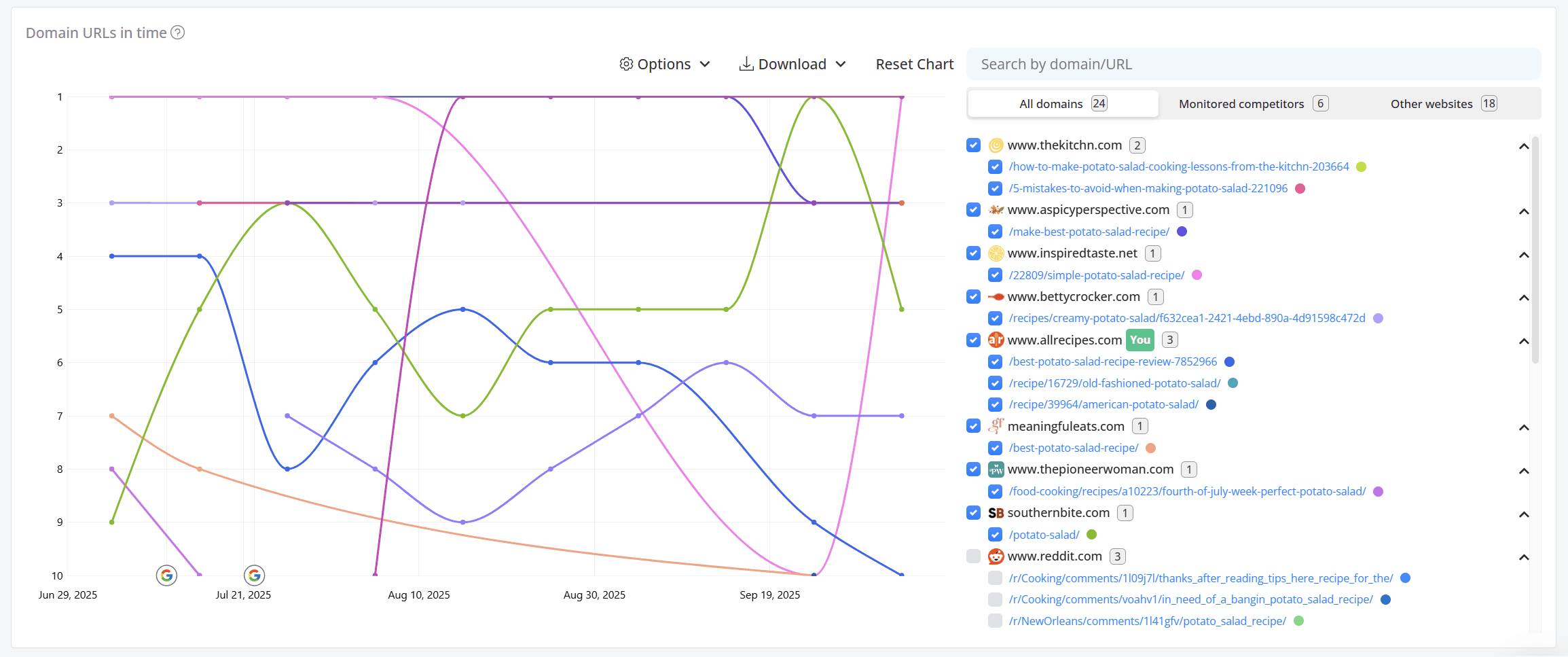Screen dimensions: 1568x657
Task: Switch to Monitored competitors tab
Action: [1254, 104]
